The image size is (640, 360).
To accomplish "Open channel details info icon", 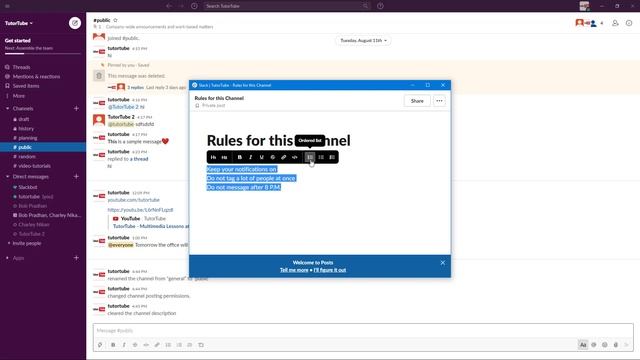I will 629,23.
